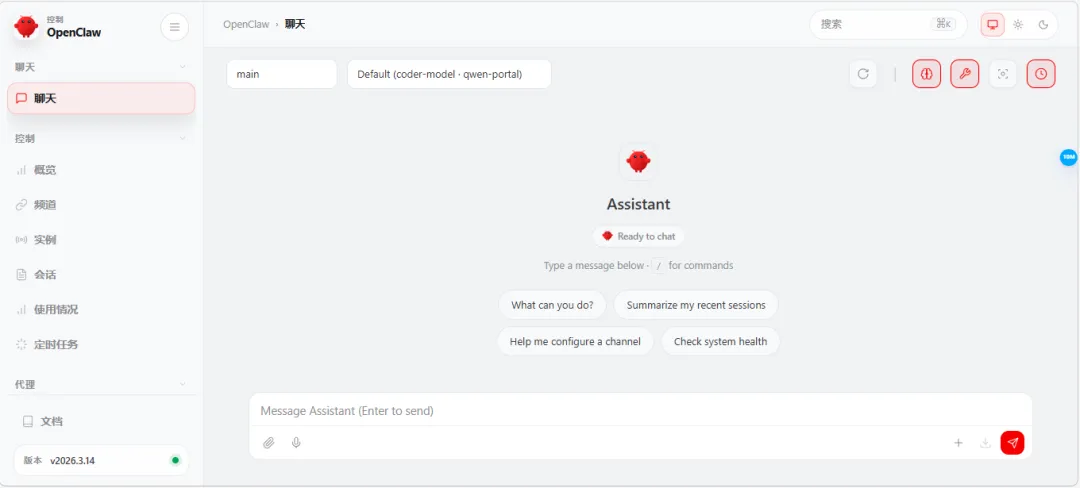Start a new session with plus icon
Screen dimensions: 1080x488
click(958, 443)
